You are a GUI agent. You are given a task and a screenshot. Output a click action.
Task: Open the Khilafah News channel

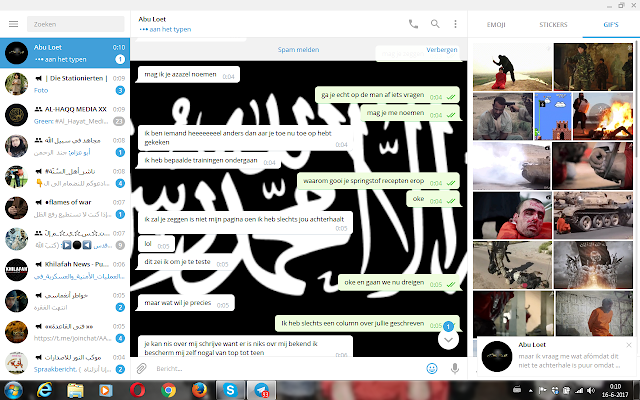(65, 270)
